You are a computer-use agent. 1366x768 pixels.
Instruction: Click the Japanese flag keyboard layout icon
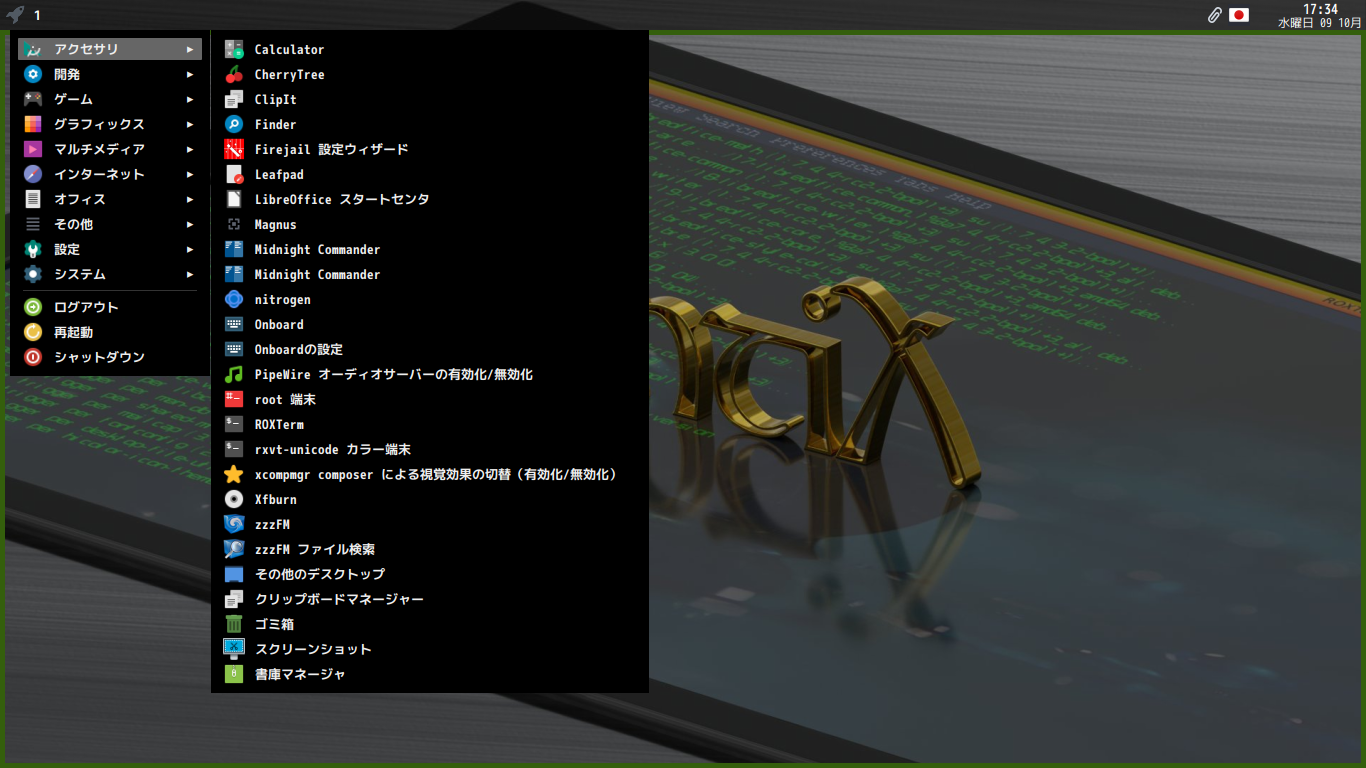pos(1239,15)
